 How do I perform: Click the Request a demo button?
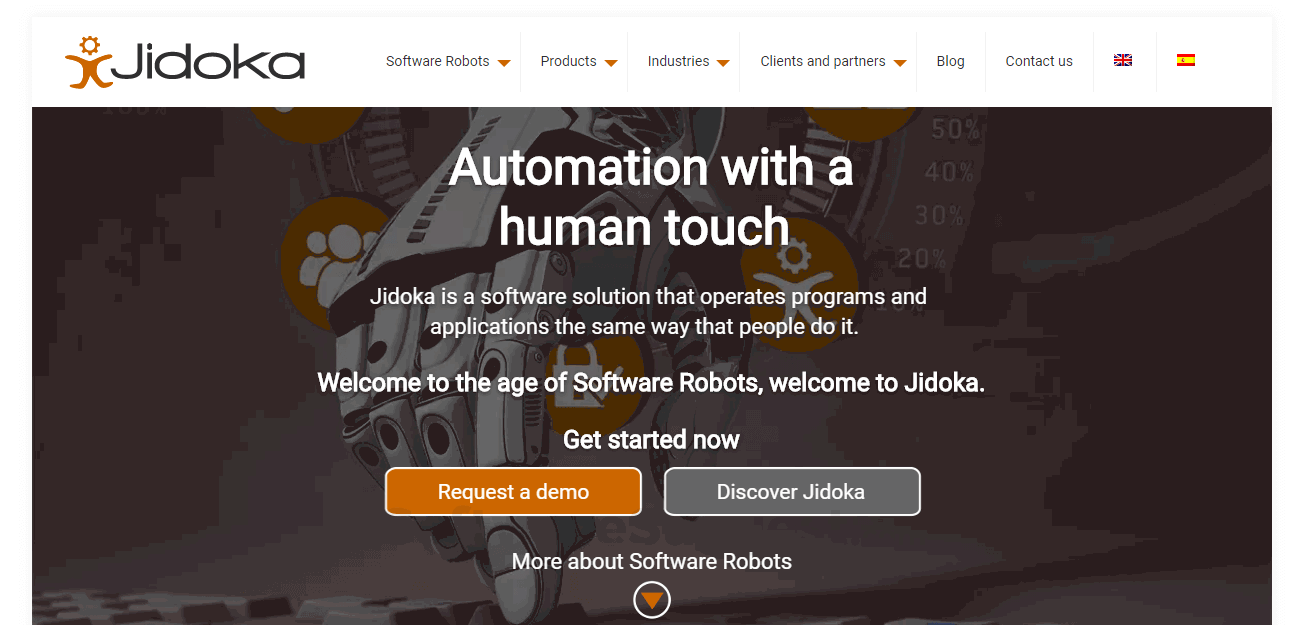tap(513, 492)
